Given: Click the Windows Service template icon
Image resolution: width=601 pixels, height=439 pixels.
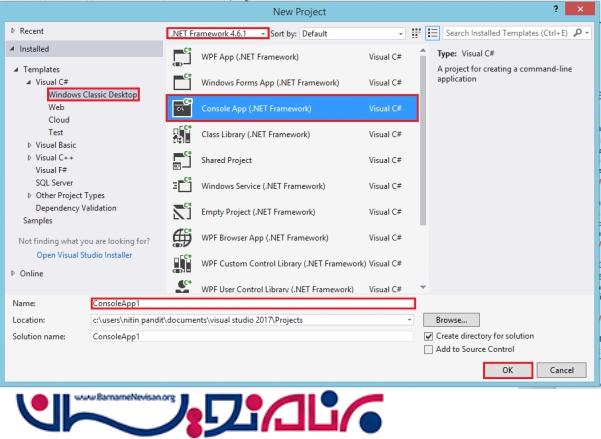Looking at the screenshot, I should [182, 186].
